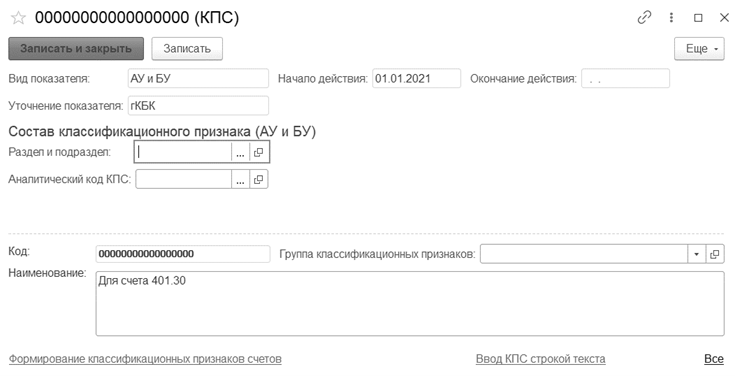Add form to favorites with star icon
The image size is (735, 376).
18,18
